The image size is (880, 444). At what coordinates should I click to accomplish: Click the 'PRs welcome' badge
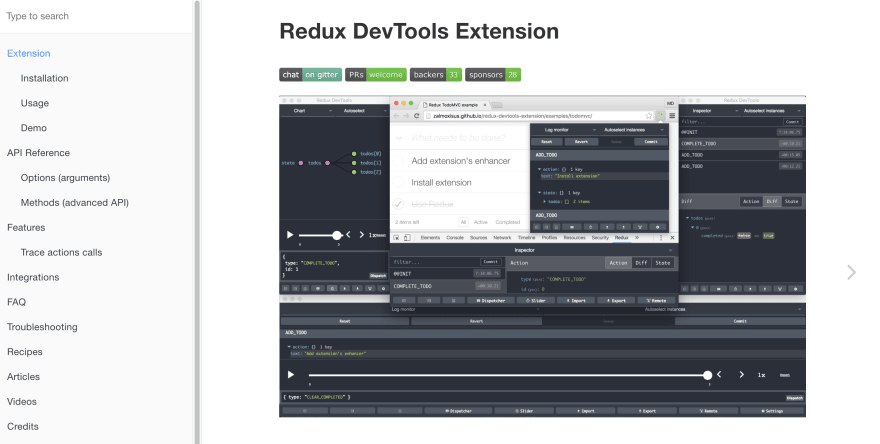tap(375, 75)
